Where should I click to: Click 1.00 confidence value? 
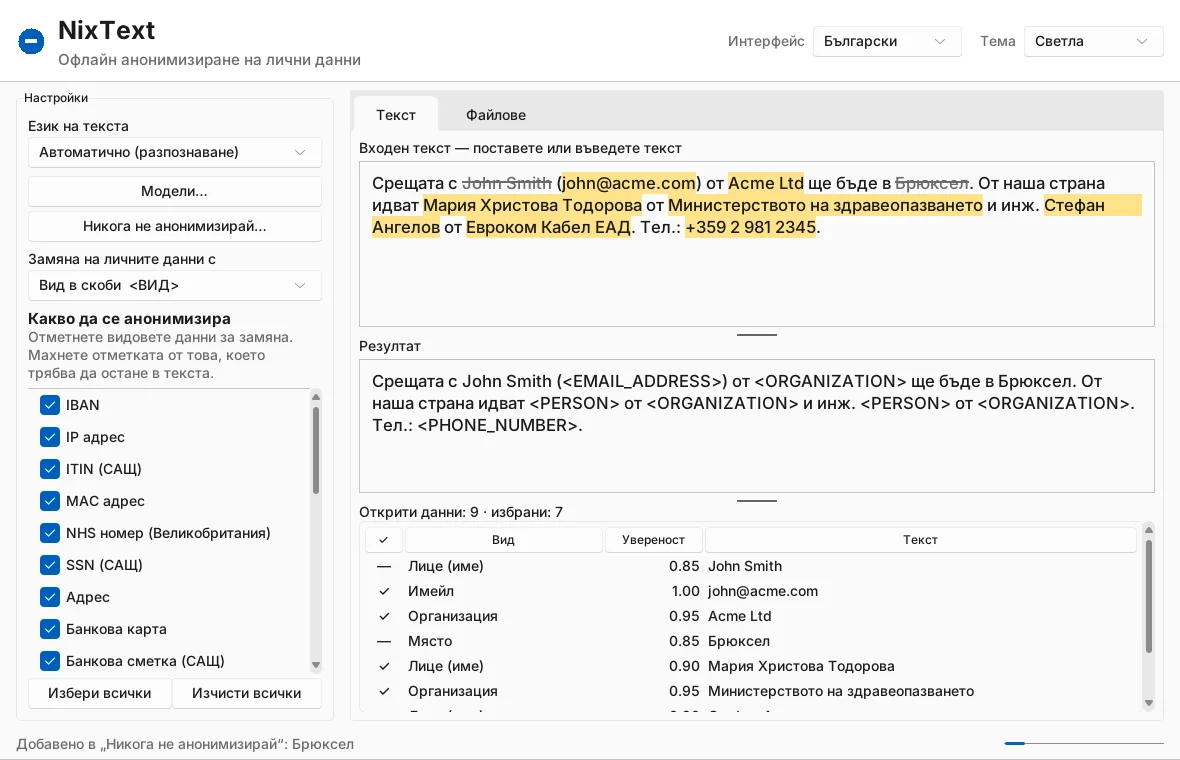(685, 591)
